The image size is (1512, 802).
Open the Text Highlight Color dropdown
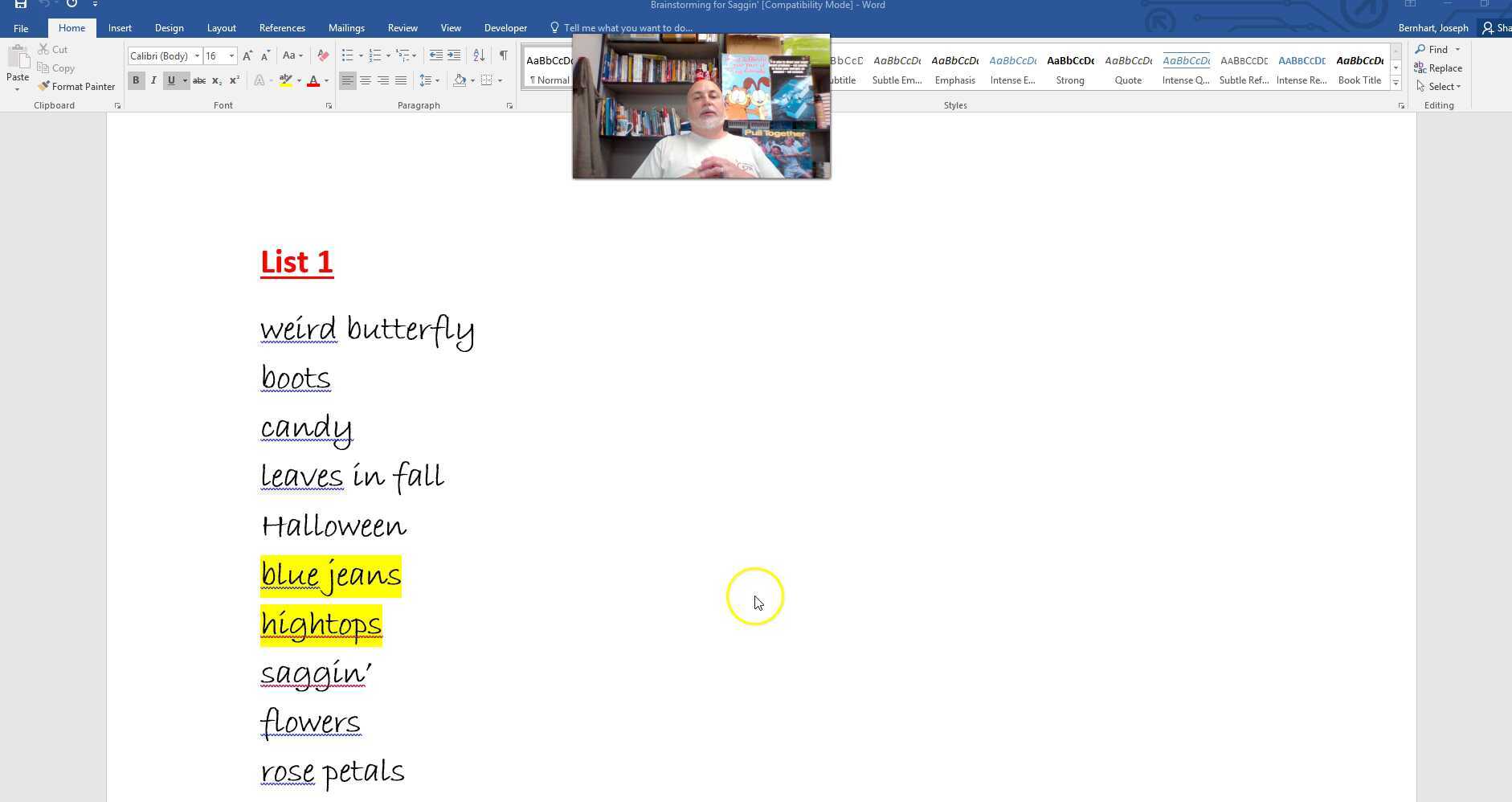point(297,80)
